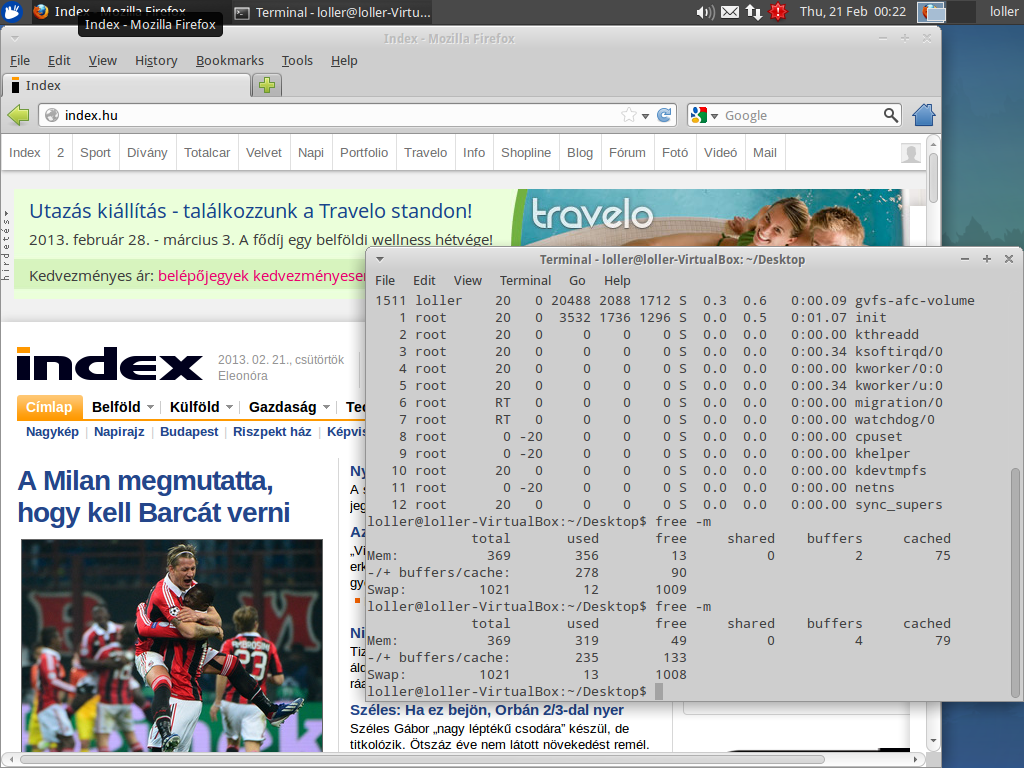Open the Edit menu in Terminal

pos(424,281)
